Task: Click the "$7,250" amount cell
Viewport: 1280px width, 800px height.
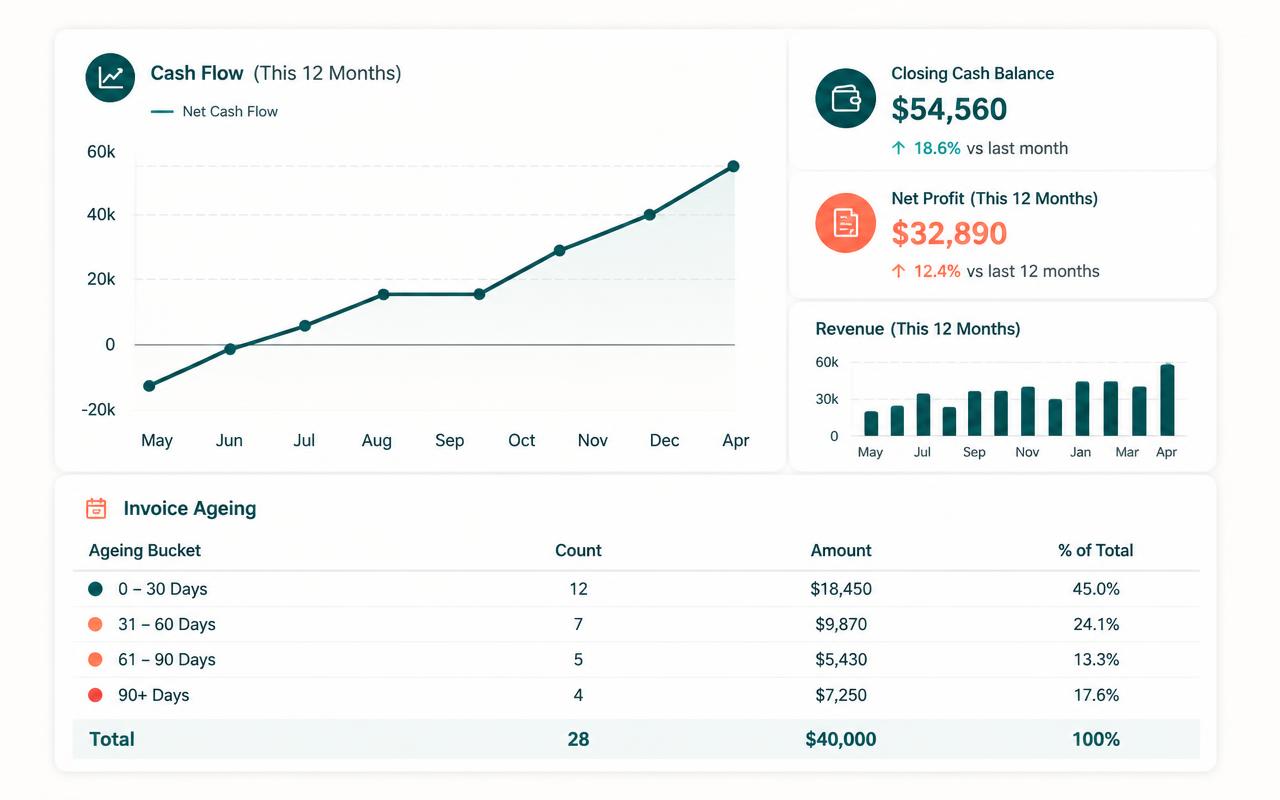Action: coord(841,695)
